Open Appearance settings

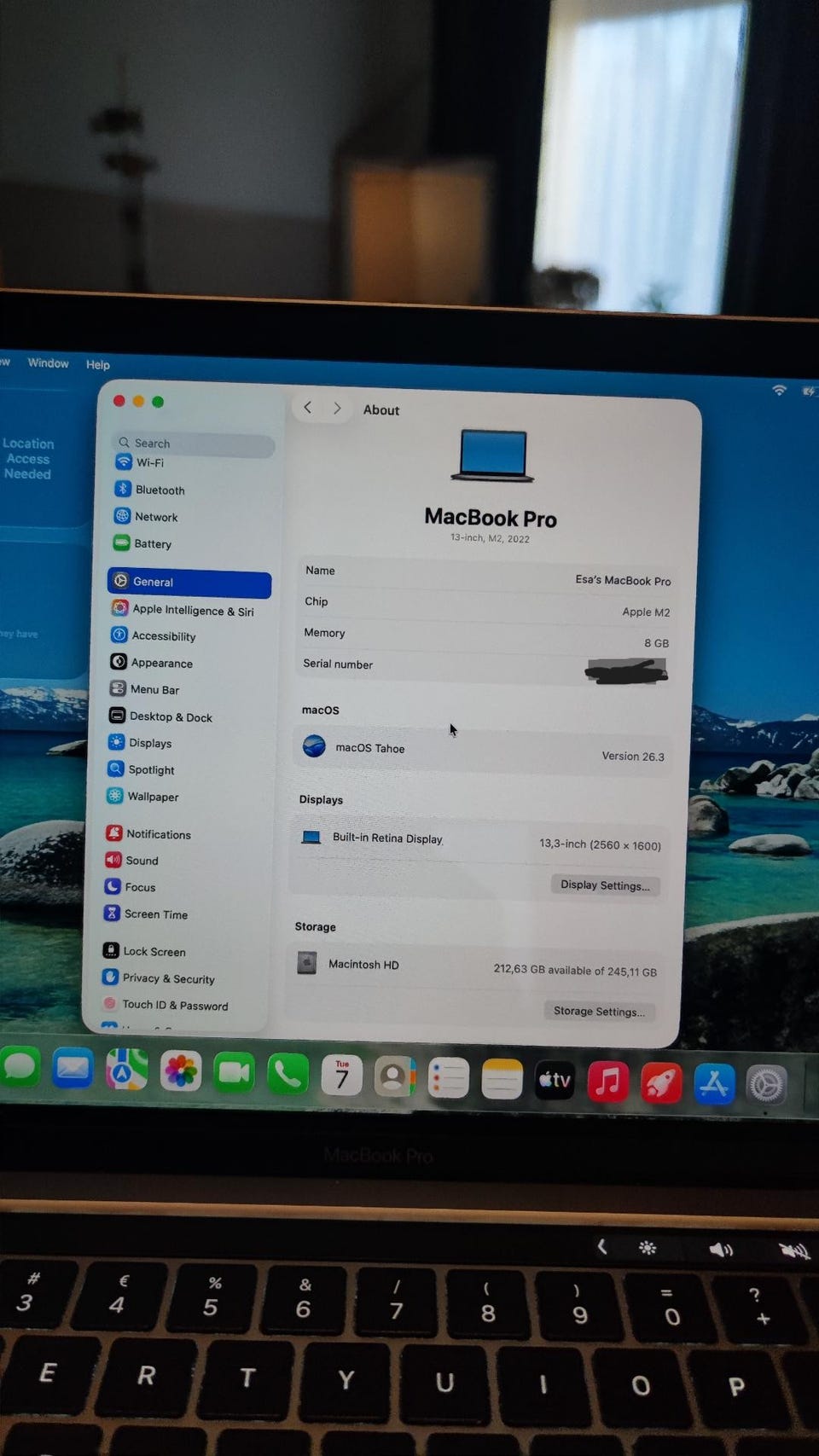(x=152, y=663)
